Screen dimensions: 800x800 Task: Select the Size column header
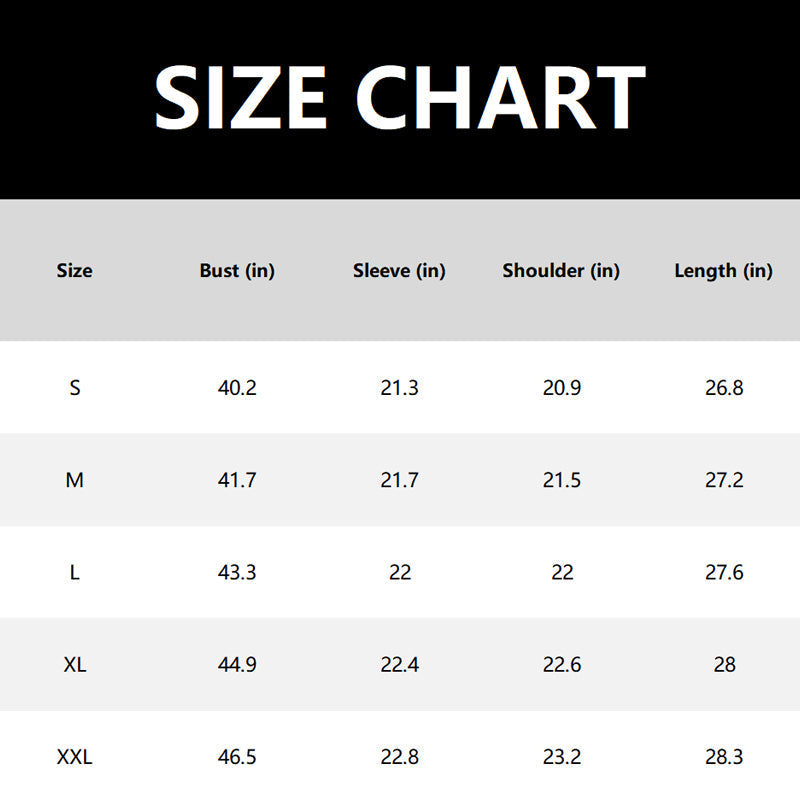[x=75, y=270]
